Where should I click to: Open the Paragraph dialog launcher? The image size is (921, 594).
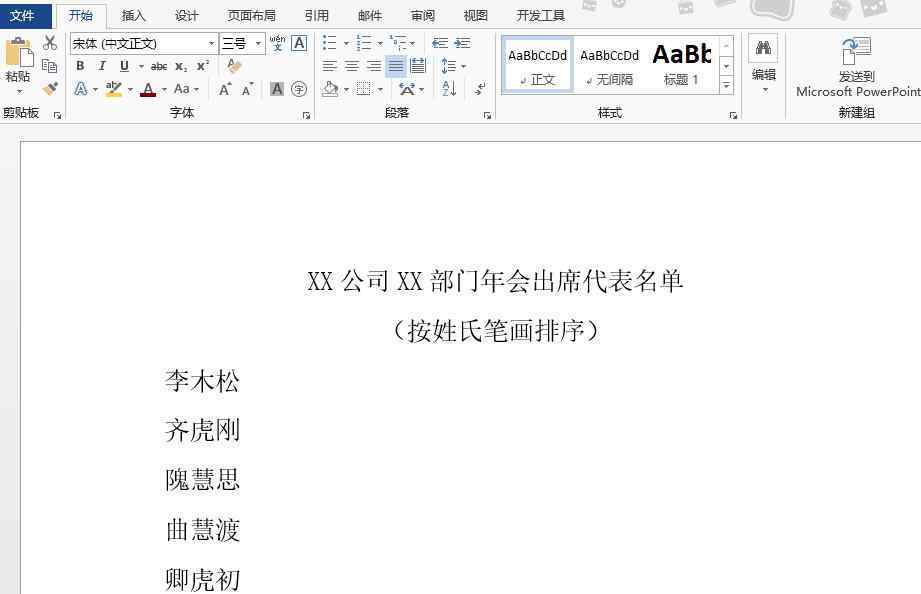(487, 115)
